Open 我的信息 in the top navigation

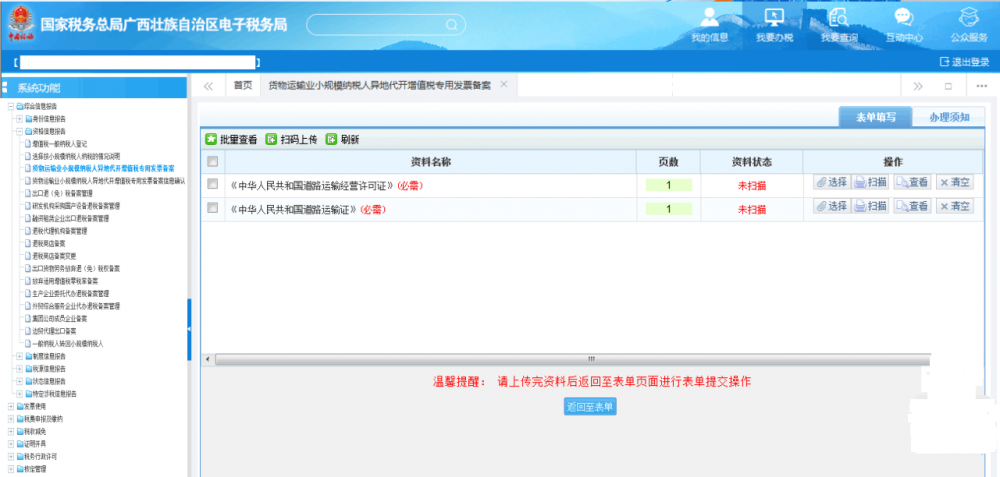[x=709, y=24]
